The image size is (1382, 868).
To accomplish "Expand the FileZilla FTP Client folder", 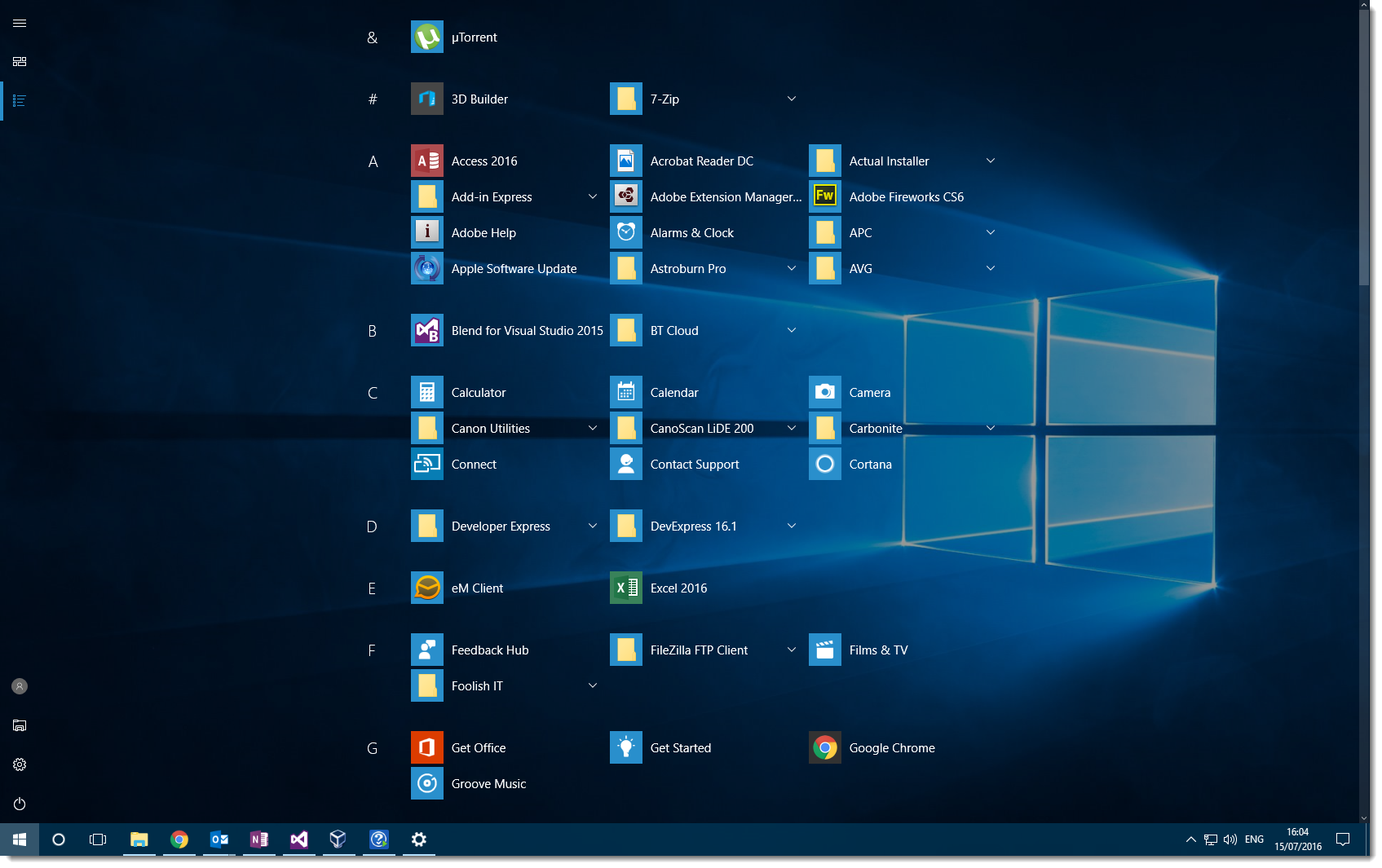I will point(791,650).
